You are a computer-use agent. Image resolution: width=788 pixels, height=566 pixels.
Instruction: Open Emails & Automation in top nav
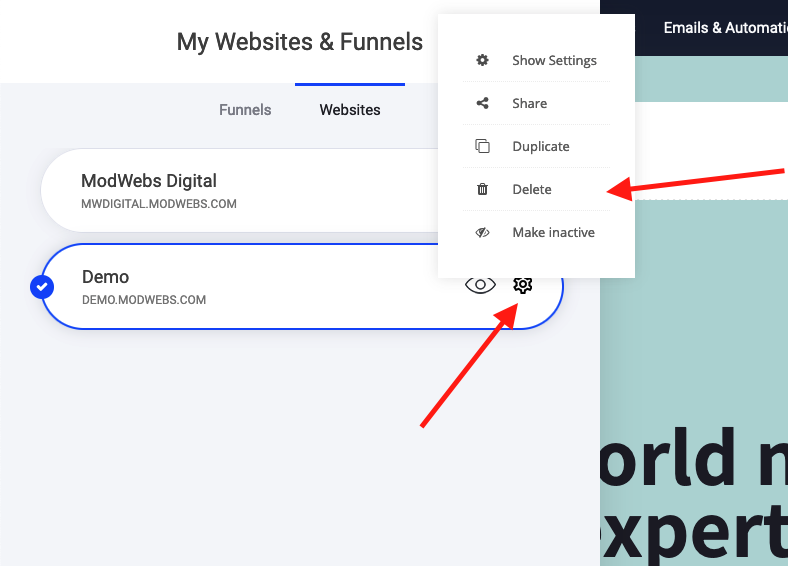point(724,28)
